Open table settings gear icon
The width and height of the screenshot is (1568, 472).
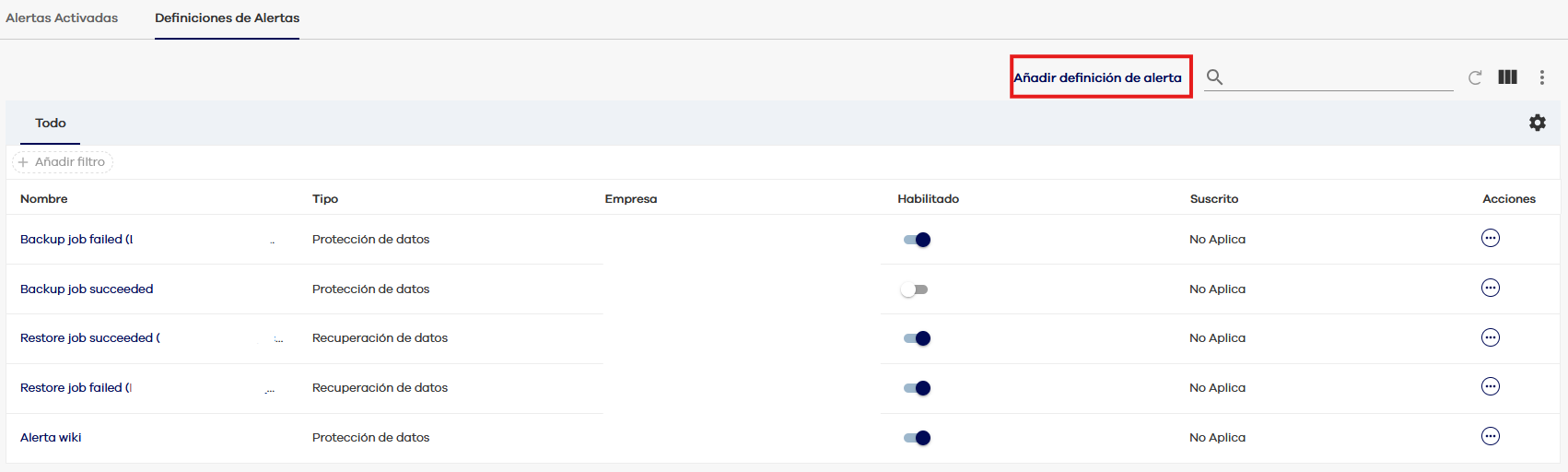[1537, 123]
